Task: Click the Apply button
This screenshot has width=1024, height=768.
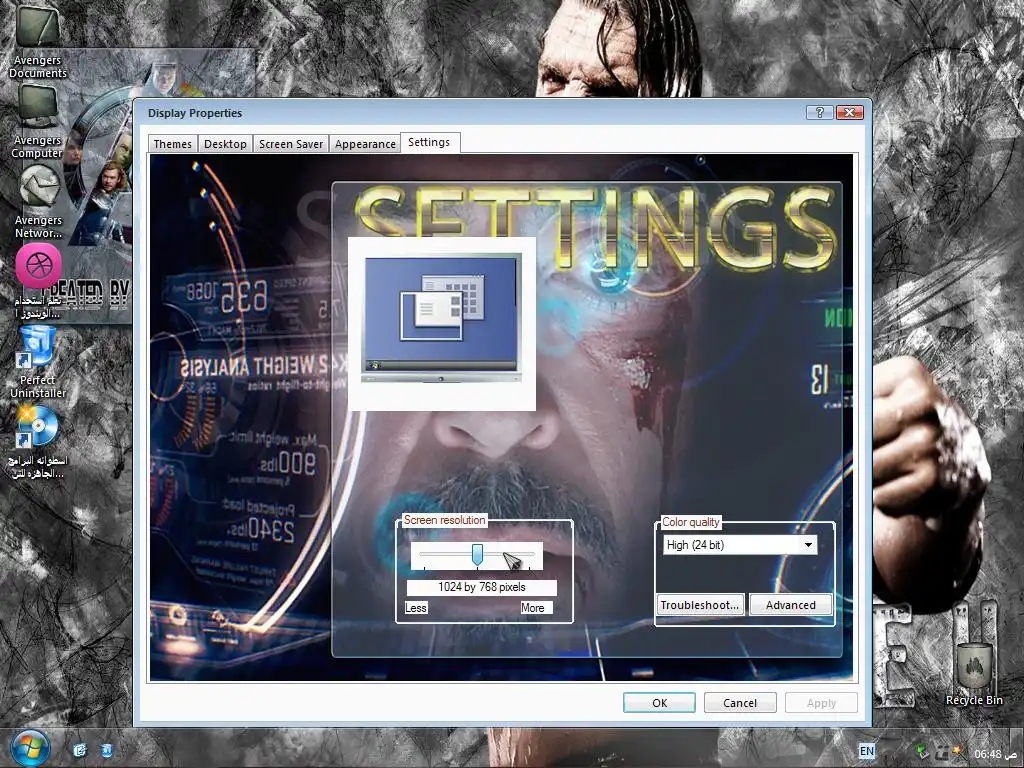Action: click(821, 703)
